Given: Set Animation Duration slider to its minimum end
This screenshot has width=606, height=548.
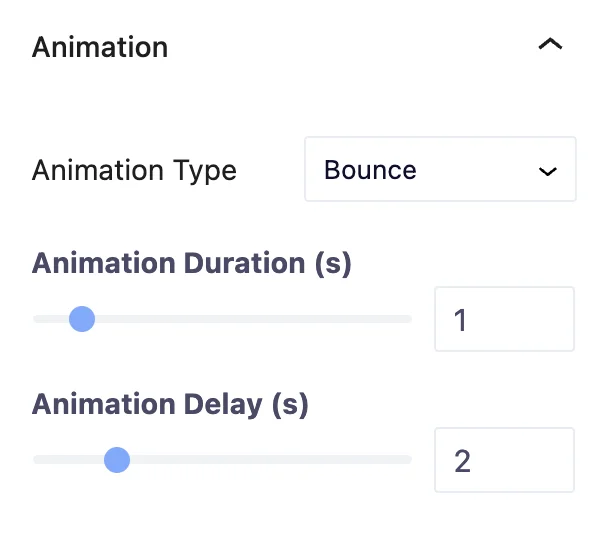Looking at the screenshot, I should pyautogui.click(x=35, y=319).
